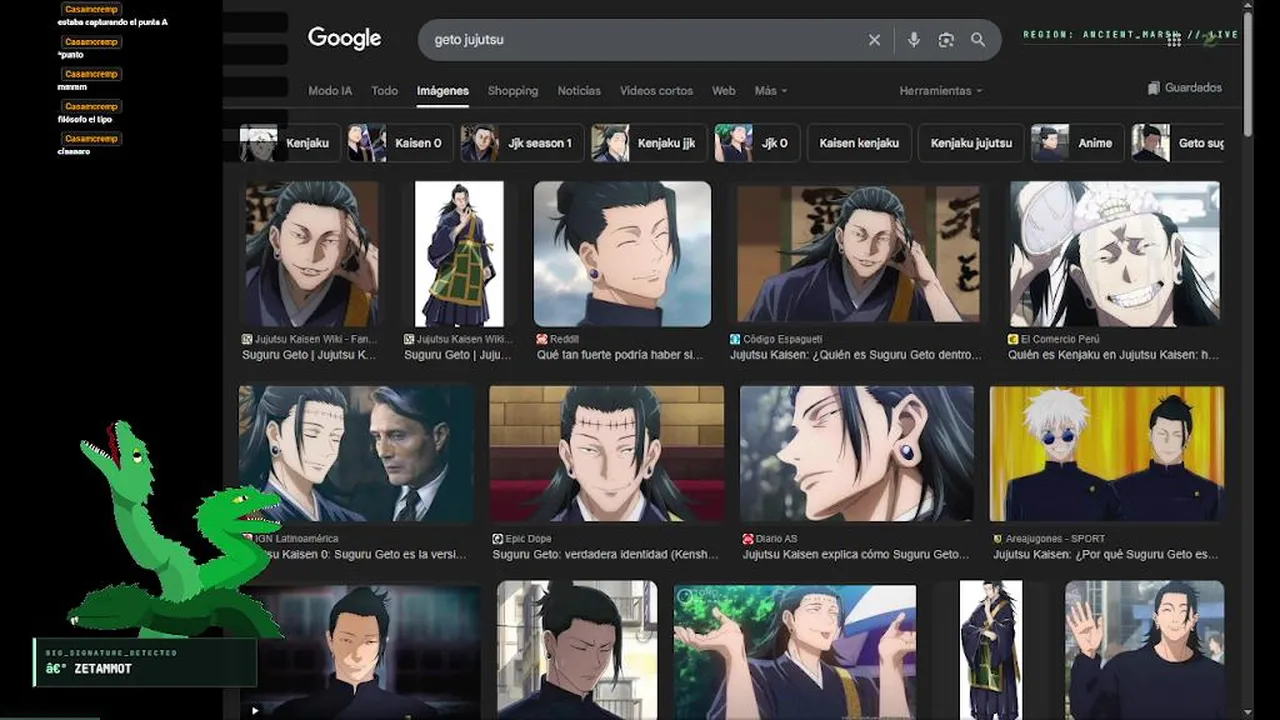1280x720 pixels.
Task: Open first Jujutsu Kaisen Wiki Geto thumbnail
Action: (x=312, y=254)
